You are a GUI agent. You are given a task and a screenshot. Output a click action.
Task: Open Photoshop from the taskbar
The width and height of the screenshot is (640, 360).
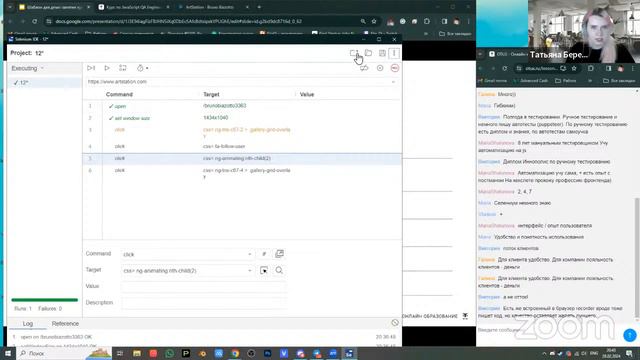click(268, 353)
